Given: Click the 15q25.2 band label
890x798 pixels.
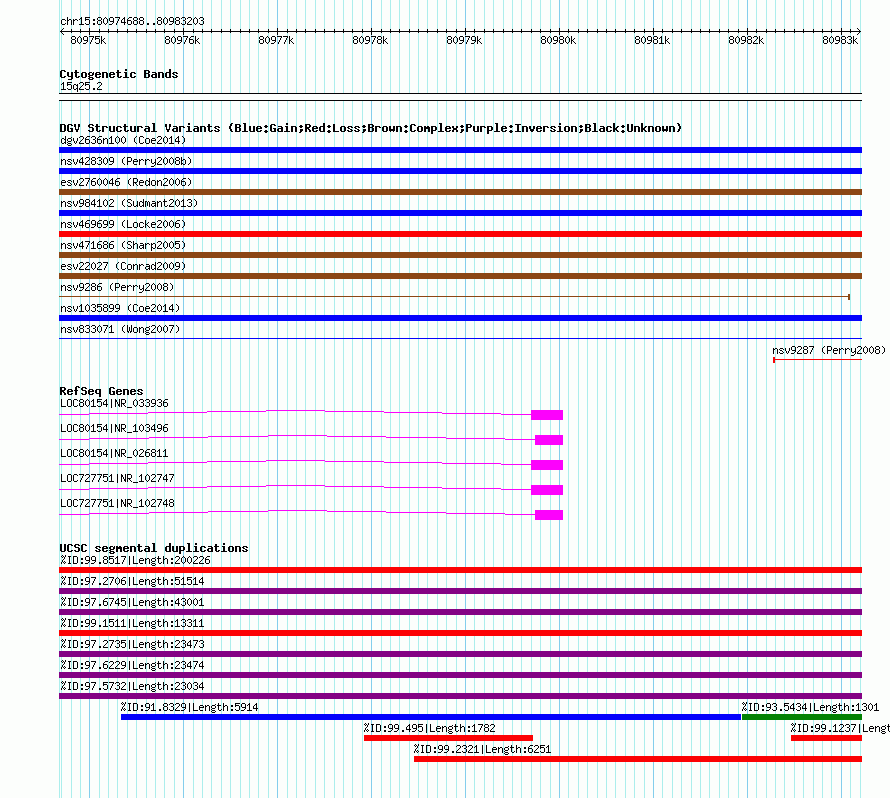Looking at the screenshot, I should [x=81, y=86].
